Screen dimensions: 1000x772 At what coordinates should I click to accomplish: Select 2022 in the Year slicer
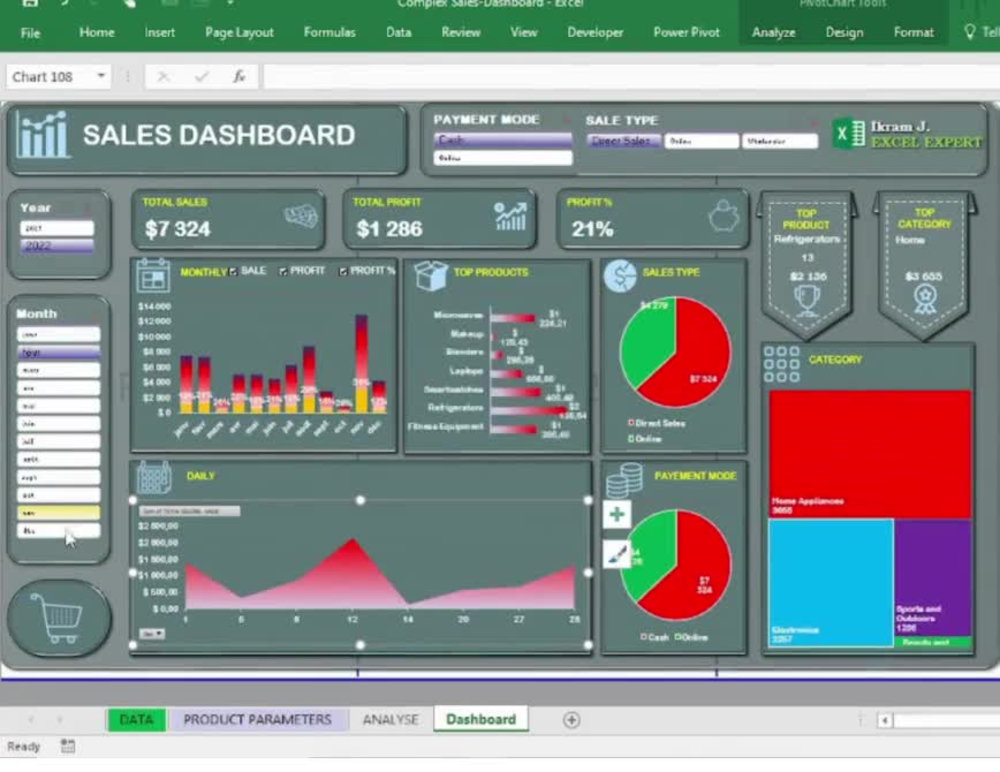tap(55, 243)
